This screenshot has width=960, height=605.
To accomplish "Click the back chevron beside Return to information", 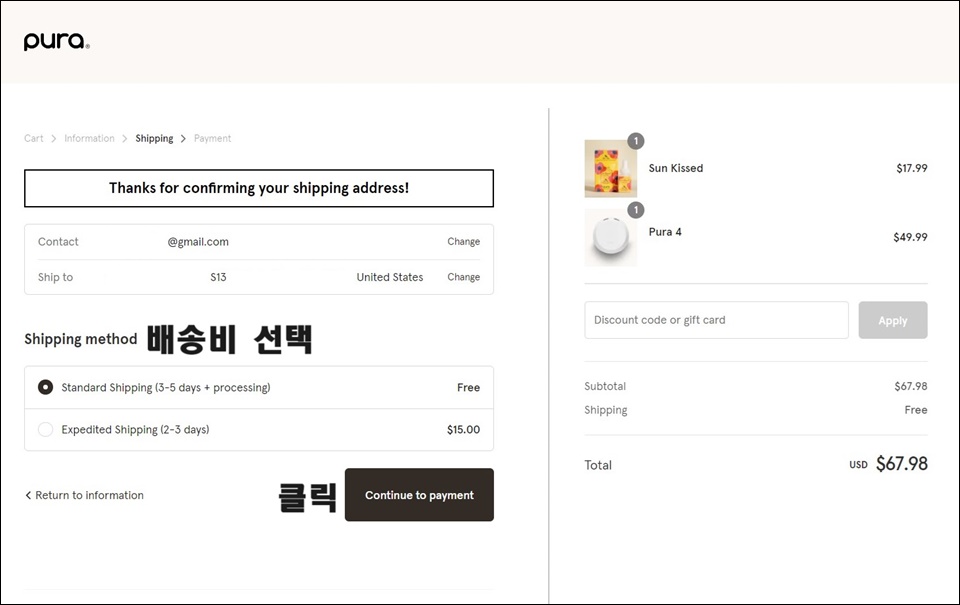I will click(28, 495).
